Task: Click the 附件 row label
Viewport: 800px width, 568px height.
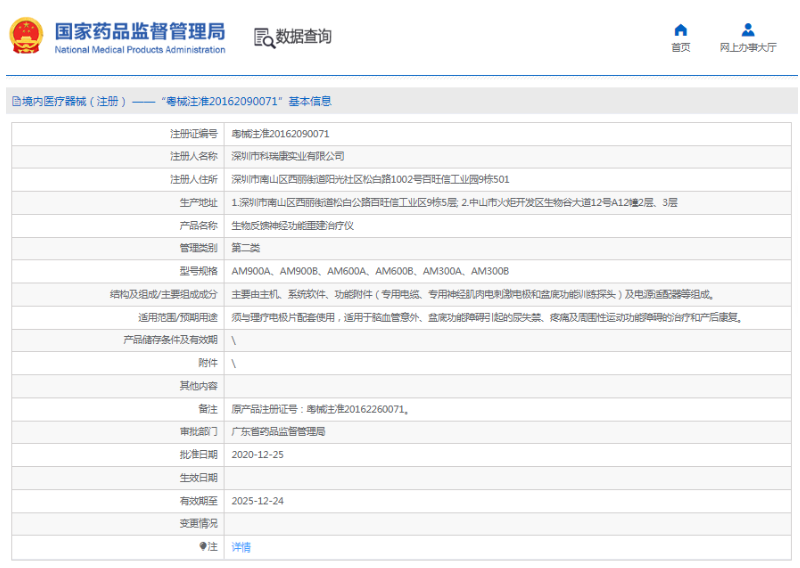Action: (x=208, y=363)
